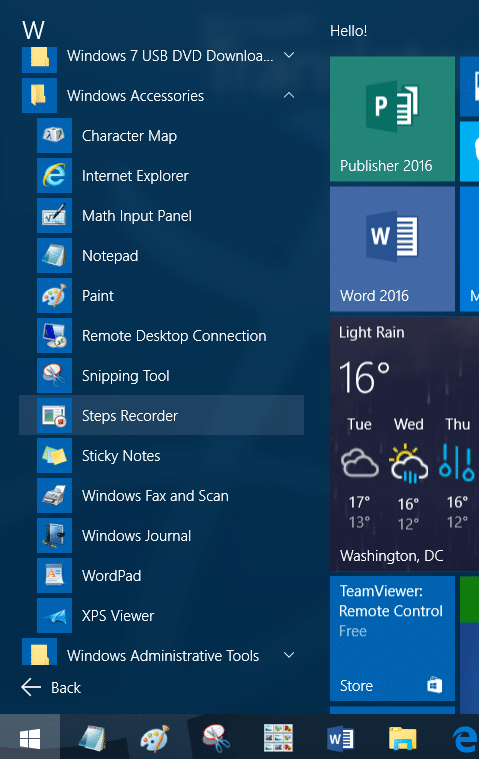Click the Sticky Notes icon
This screenshot has width=479, height=759.
pos(54,455)
